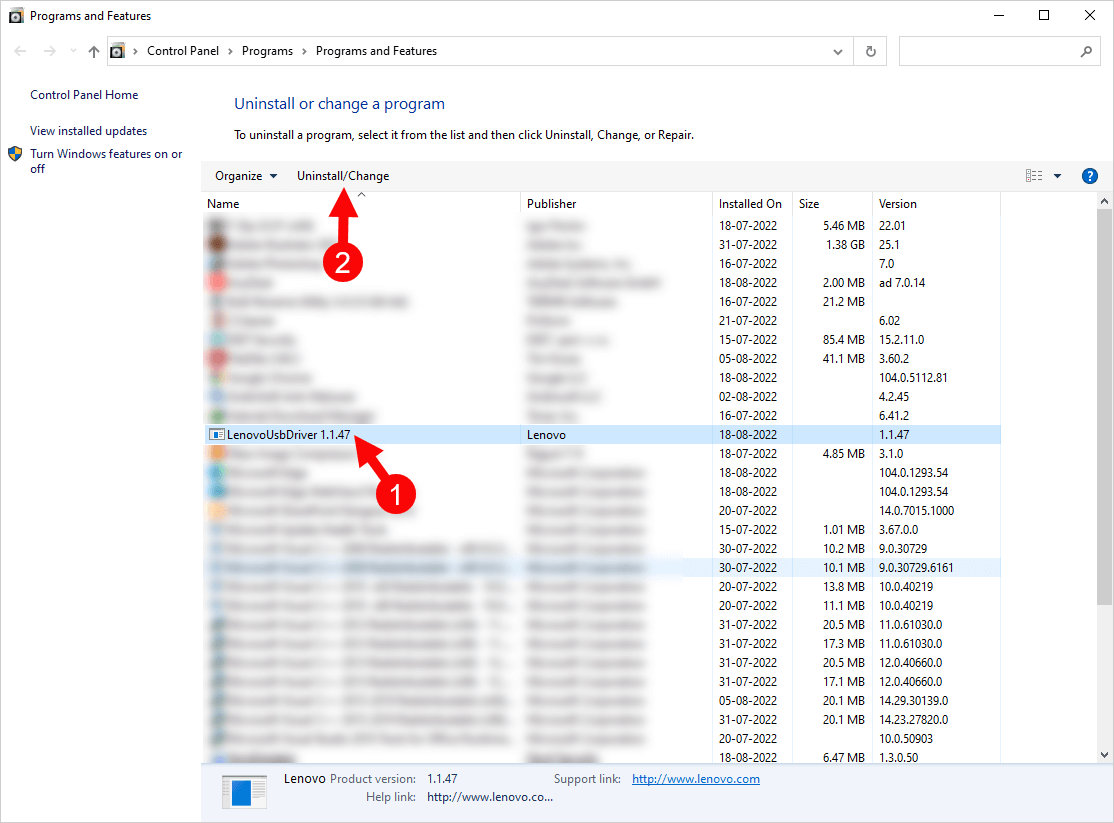Viewport: 1114px width, 823px height.
Task: Click View installed updates link
Action: [x=88, y=131]
